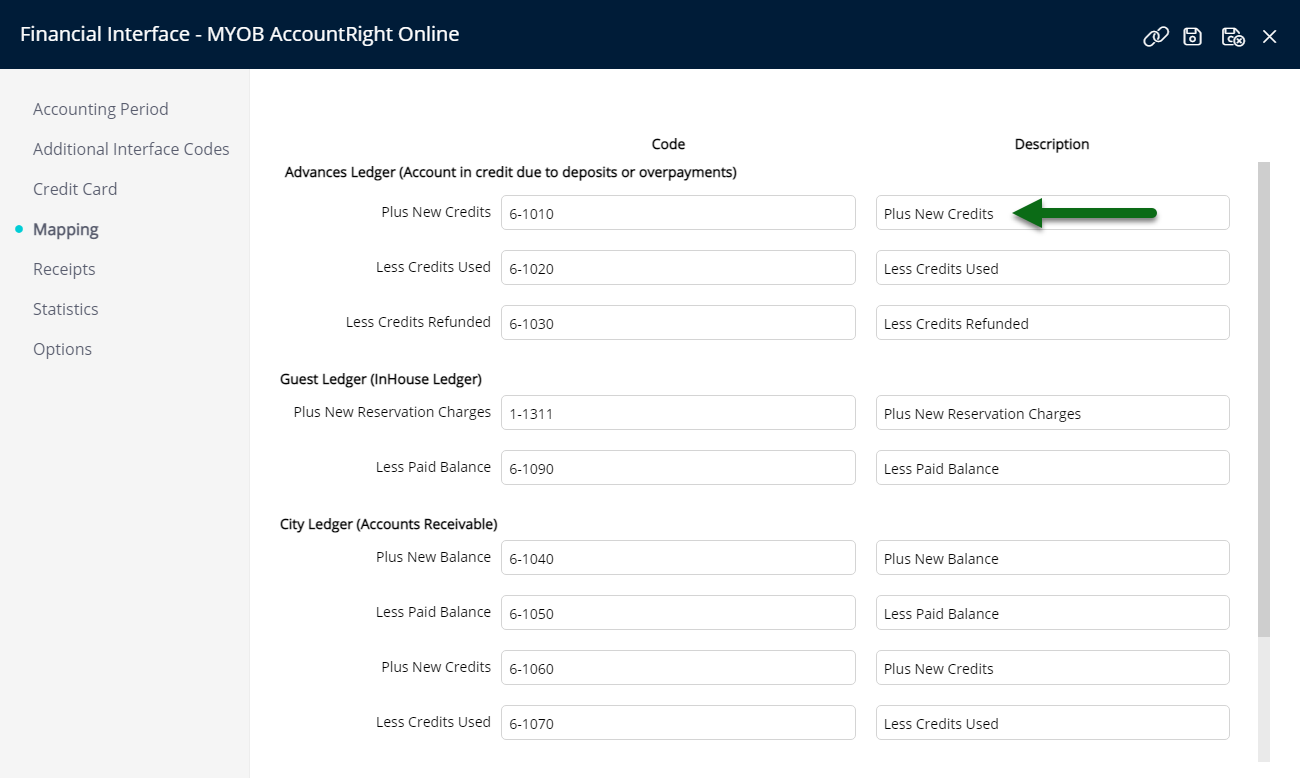Click City Ledger Plus New Balance code 6-1040
The height and width of the screenshot is (778, 1300).
[678, 558]
